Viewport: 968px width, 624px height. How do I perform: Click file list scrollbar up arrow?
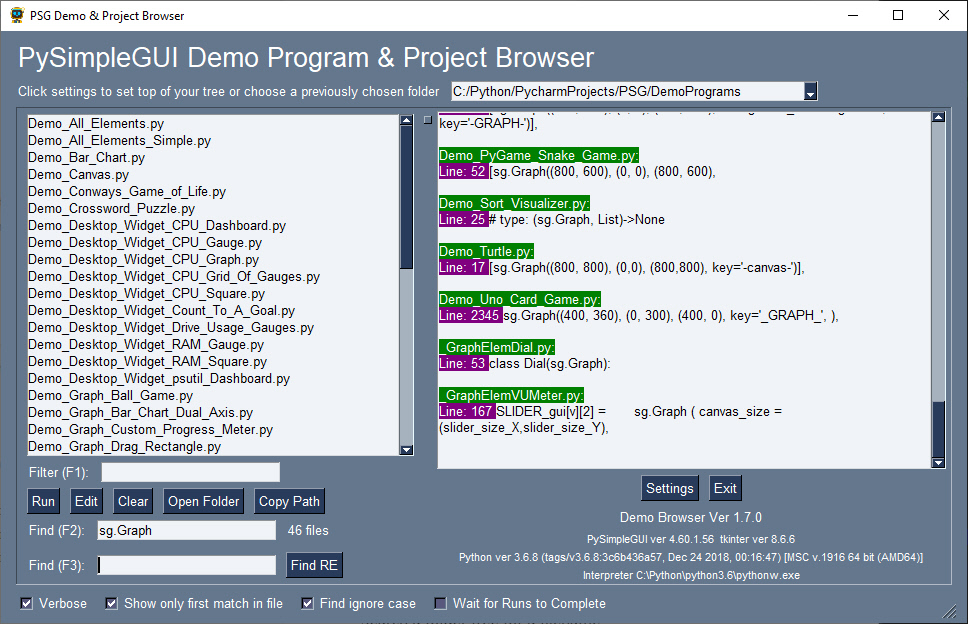pos(406,121)
